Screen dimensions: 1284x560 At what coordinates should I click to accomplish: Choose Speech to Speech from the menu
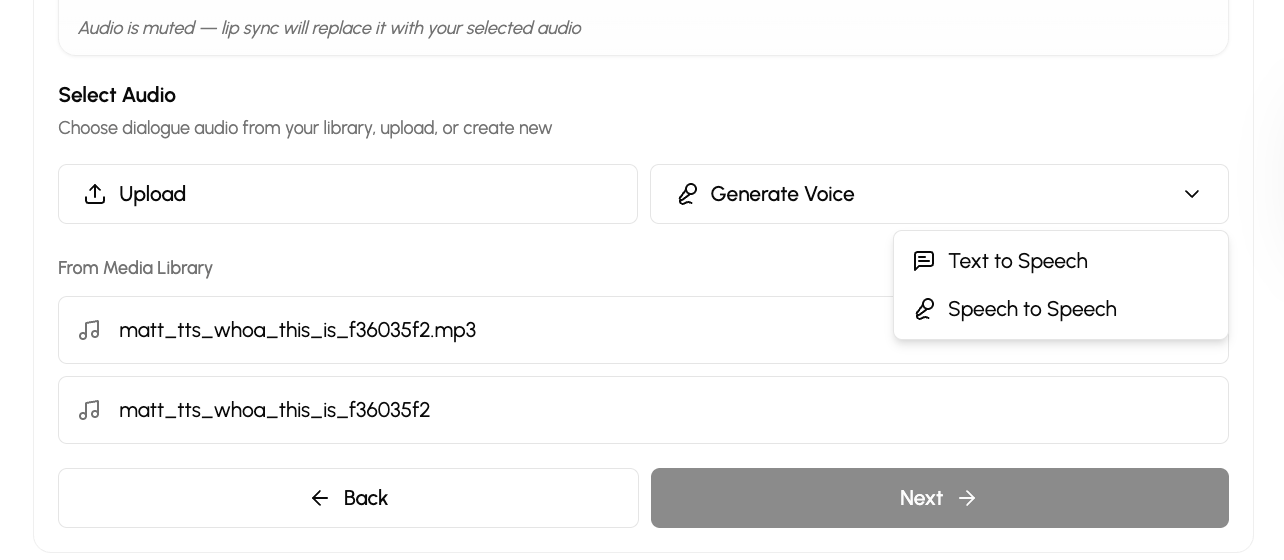tap(1031, 309)
